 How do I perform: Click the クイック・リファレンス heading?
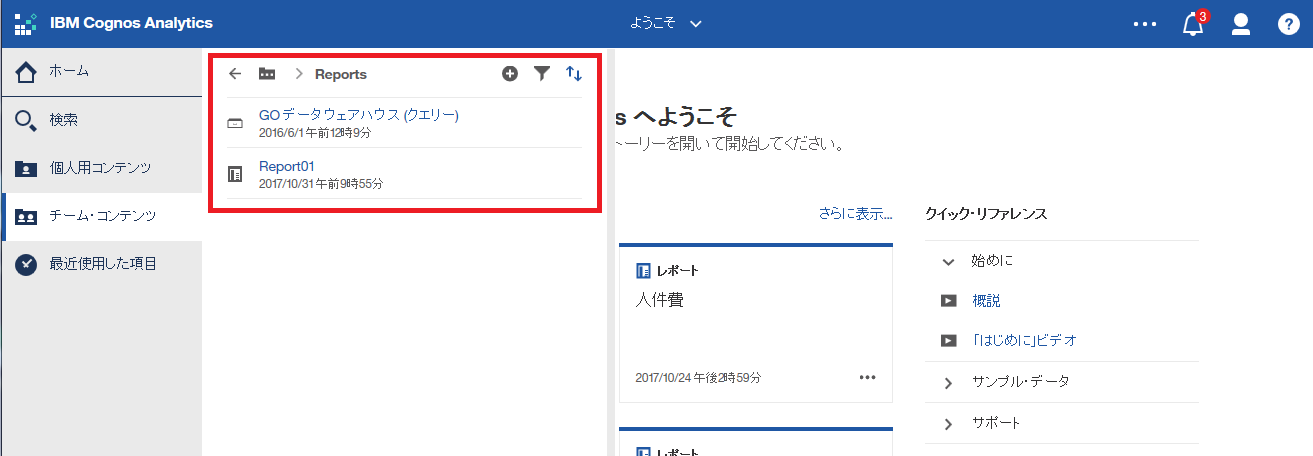(x=986, y=214)
